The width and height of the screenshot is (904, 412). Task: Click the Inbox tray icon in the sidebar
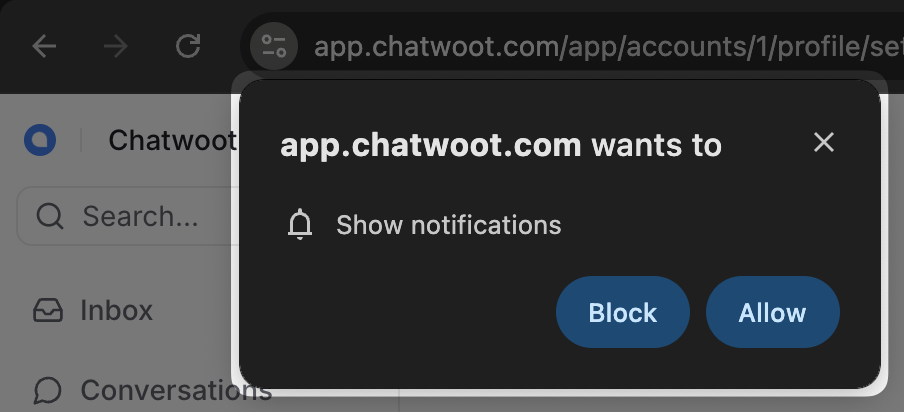coord(48,310)
